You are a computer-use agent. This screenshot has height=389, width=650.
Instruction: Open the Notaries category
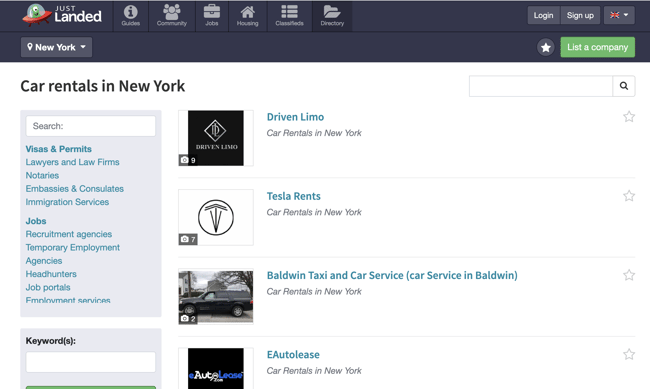click(x=42, y=175)
